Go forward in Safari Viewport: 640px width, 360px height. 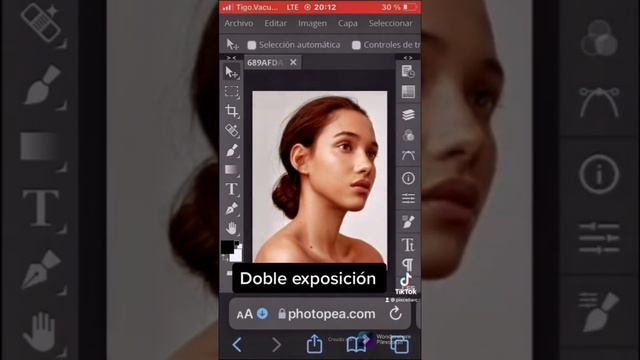point(276,345)
